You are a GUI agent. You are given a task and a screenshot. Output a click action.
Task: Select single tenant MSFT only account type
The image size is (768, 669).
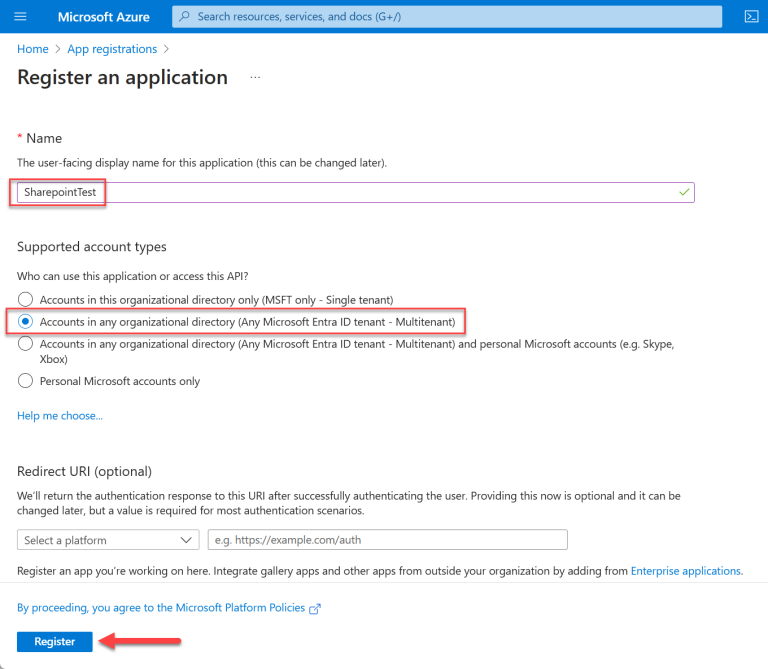tap(26, 300)
